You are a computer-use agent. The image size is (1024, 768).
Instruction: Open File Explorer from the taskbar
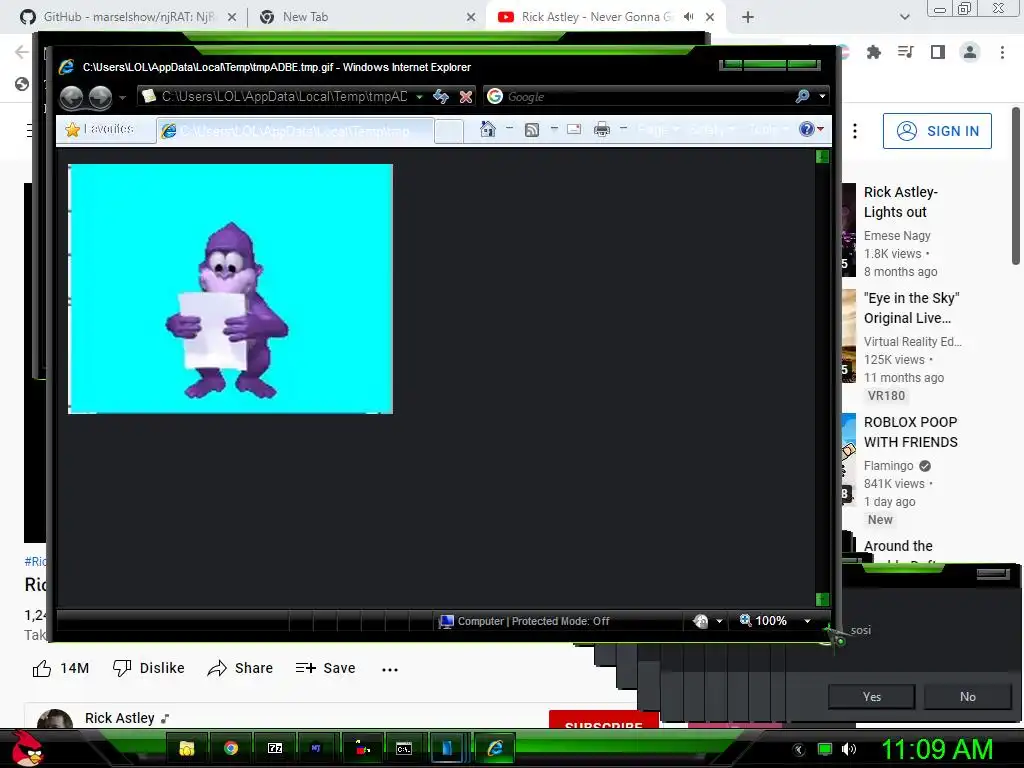click(x=187, y=748)
